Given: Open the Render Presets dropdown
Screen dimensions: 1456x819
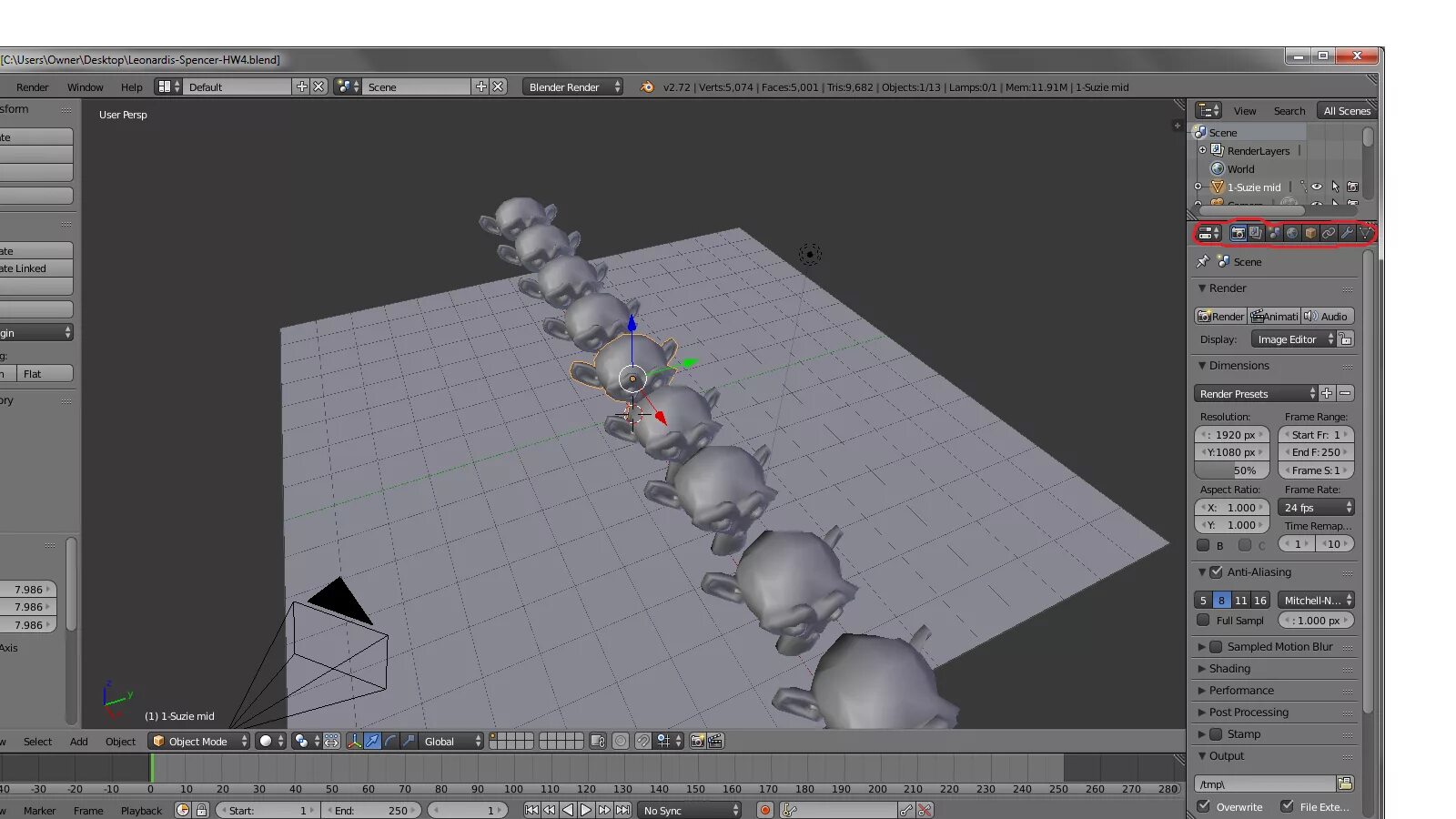Looking at the screenshot, I should (x=1256, y=393).
